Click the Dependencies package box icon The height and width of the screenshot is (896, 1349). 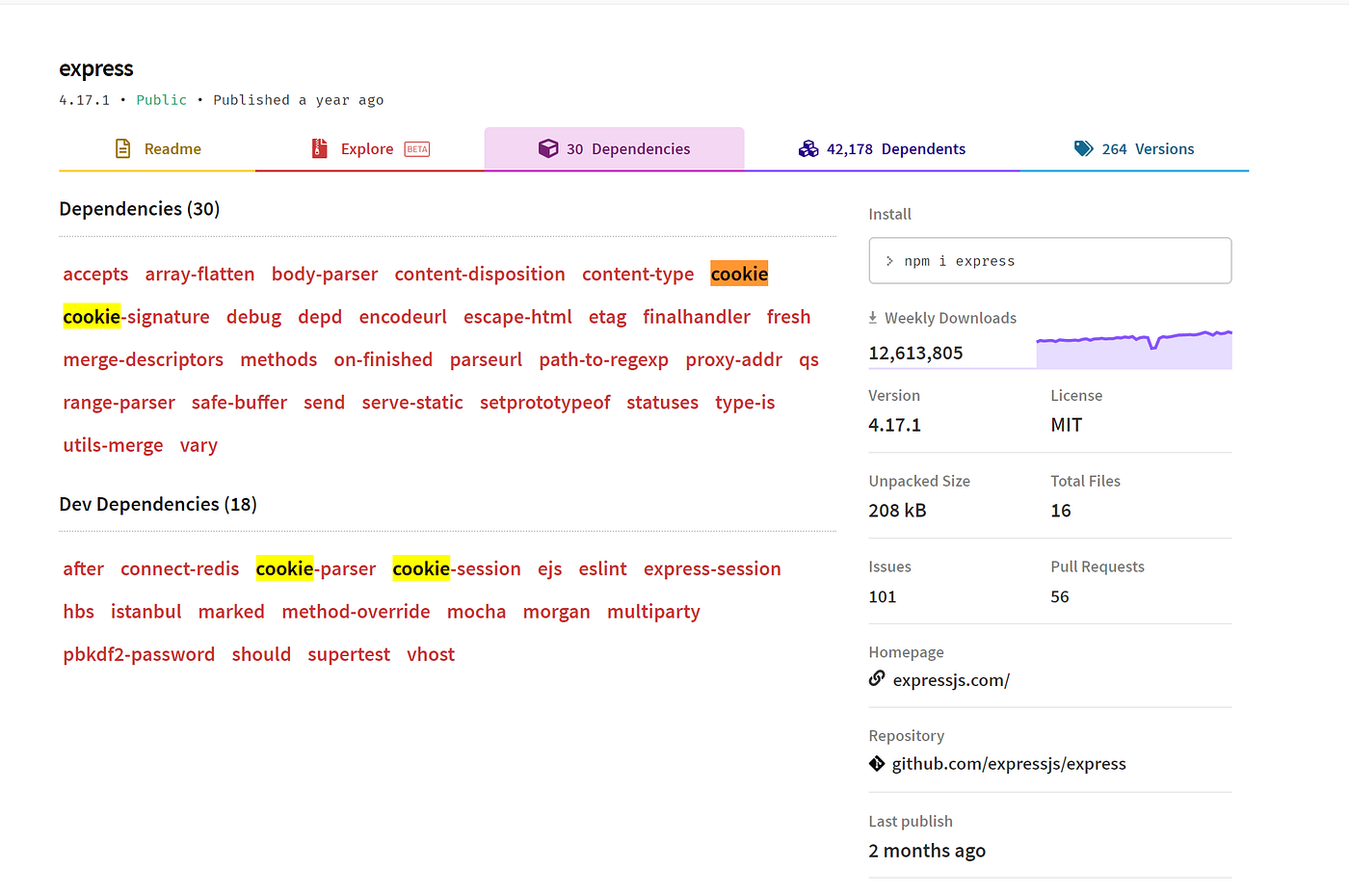(548, 148)
